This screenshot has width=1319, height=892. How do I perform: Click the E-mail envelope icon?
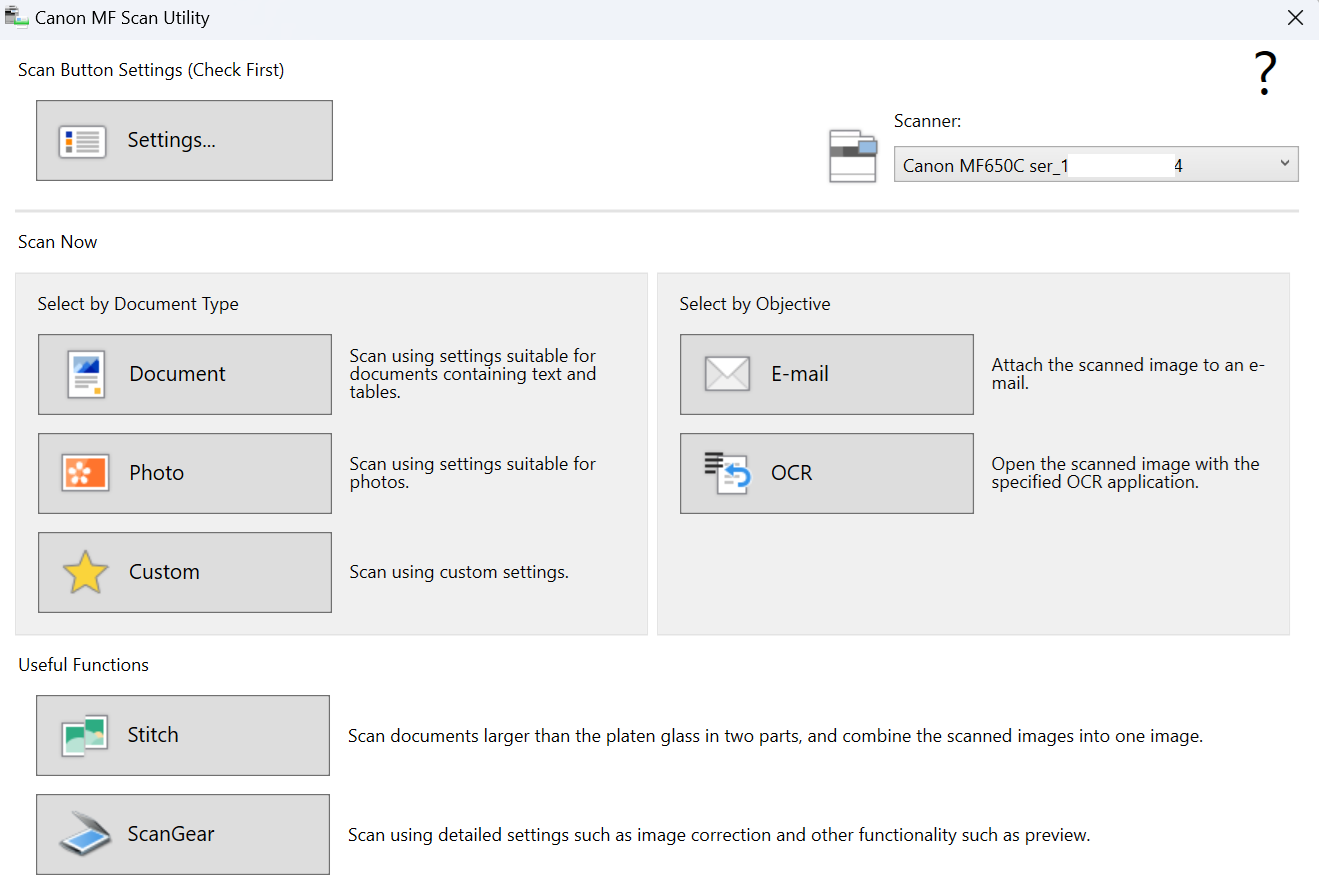(727, 374)
